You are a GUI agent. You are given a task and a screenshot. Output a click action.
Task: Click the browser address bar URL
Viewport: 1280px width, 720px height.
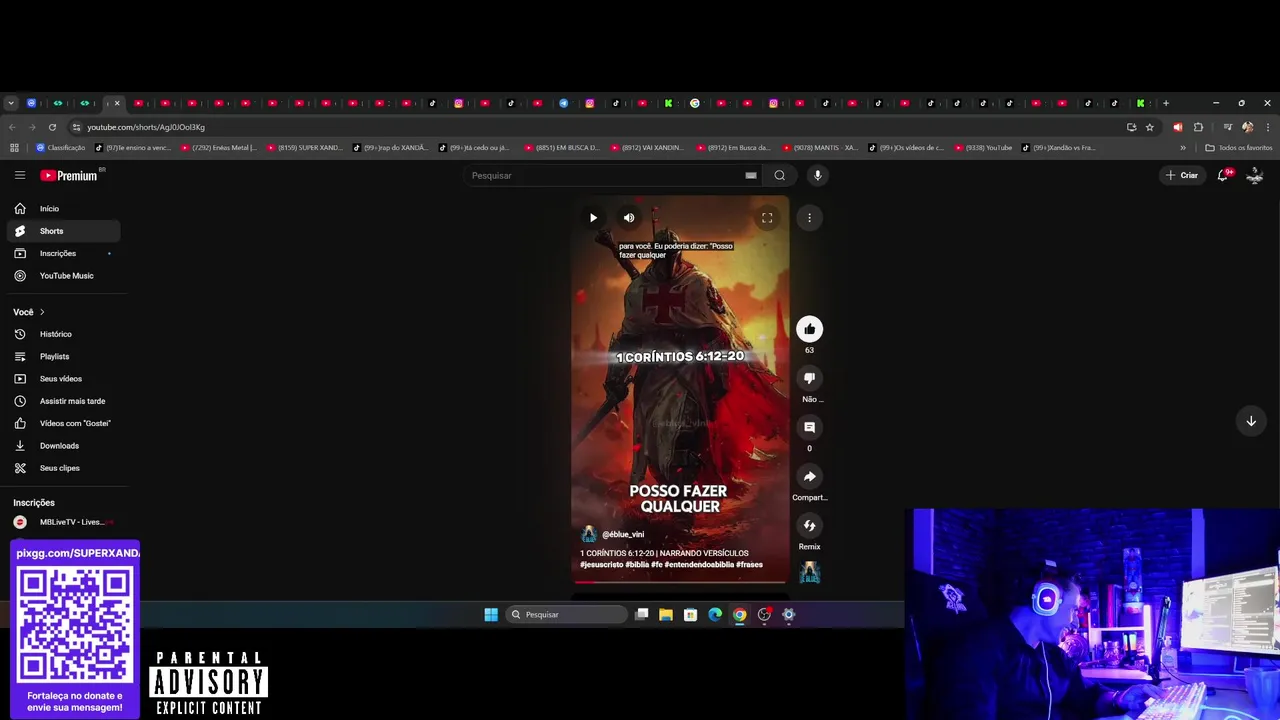[x=146, y=127]
